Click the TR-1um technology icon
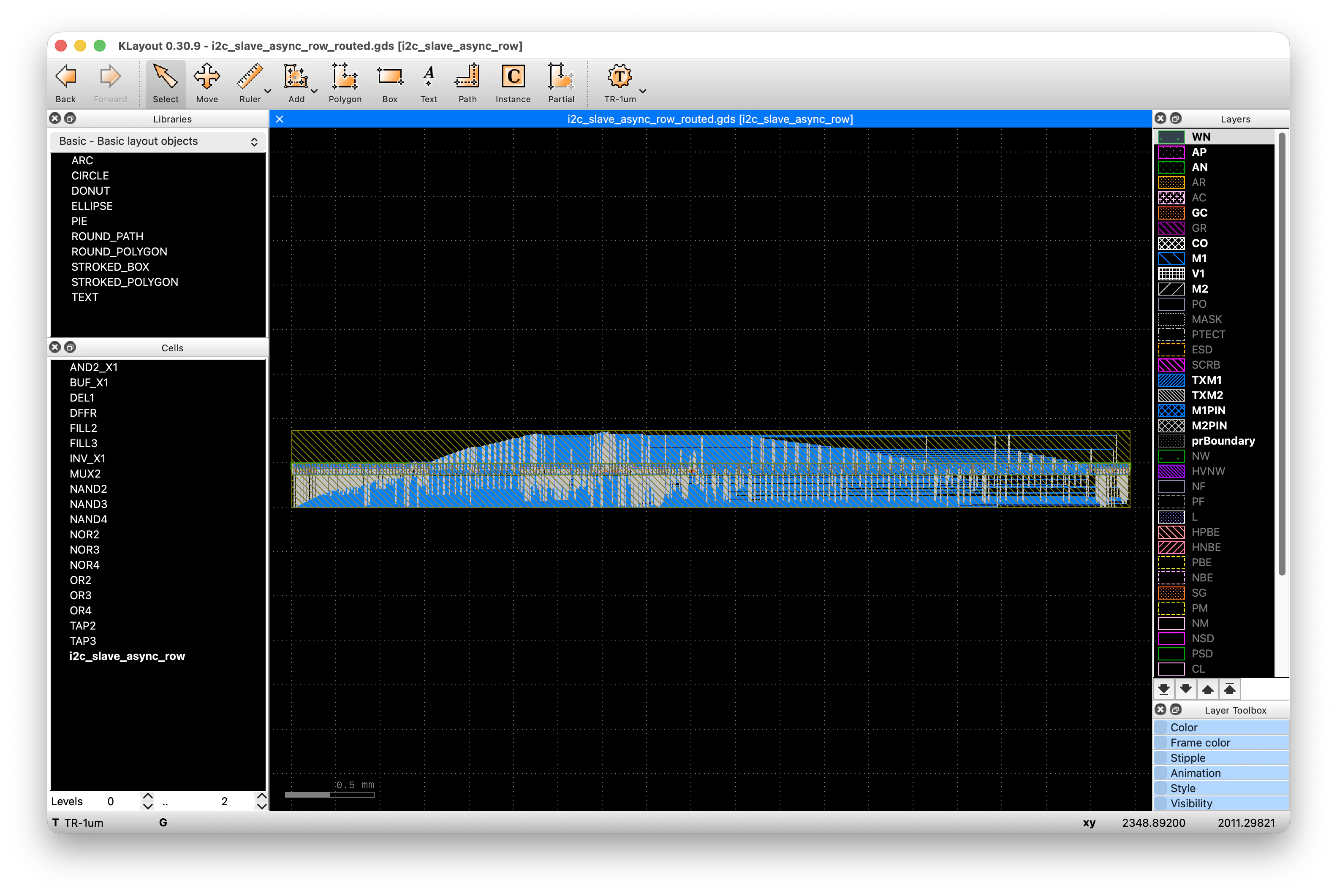This screenshot has width=1337, height=896. point(620,84)
